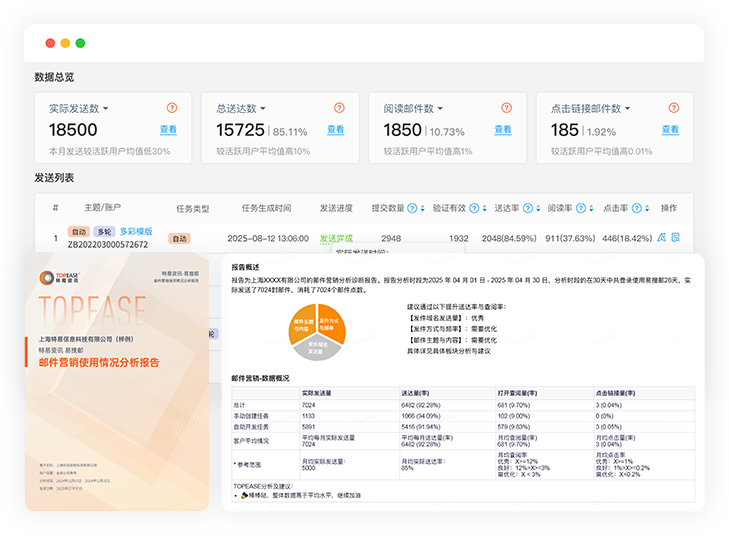Click info icon next to 提交数量 column
Image resolution: width=729 pixels, height=536 pixels.
pyautogui.click(x=412, y=208)
